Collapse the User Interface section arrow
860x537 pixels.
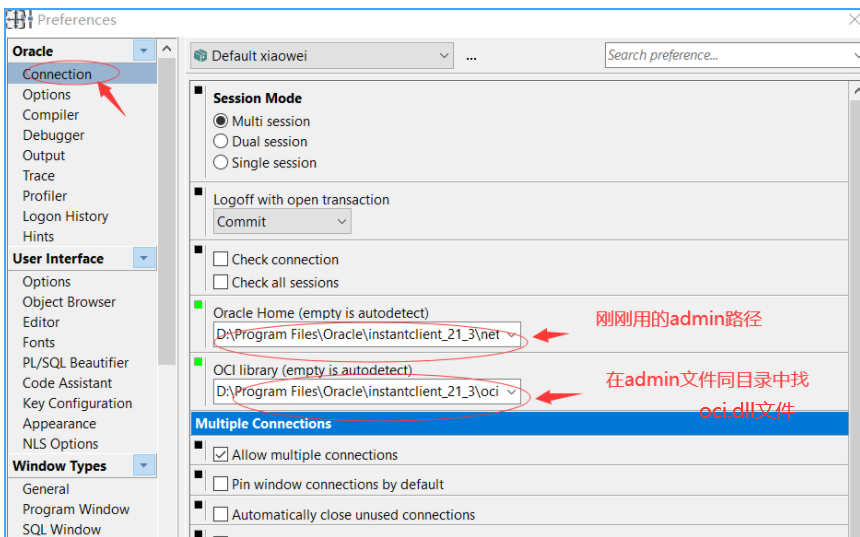click(x=144, y=258)
